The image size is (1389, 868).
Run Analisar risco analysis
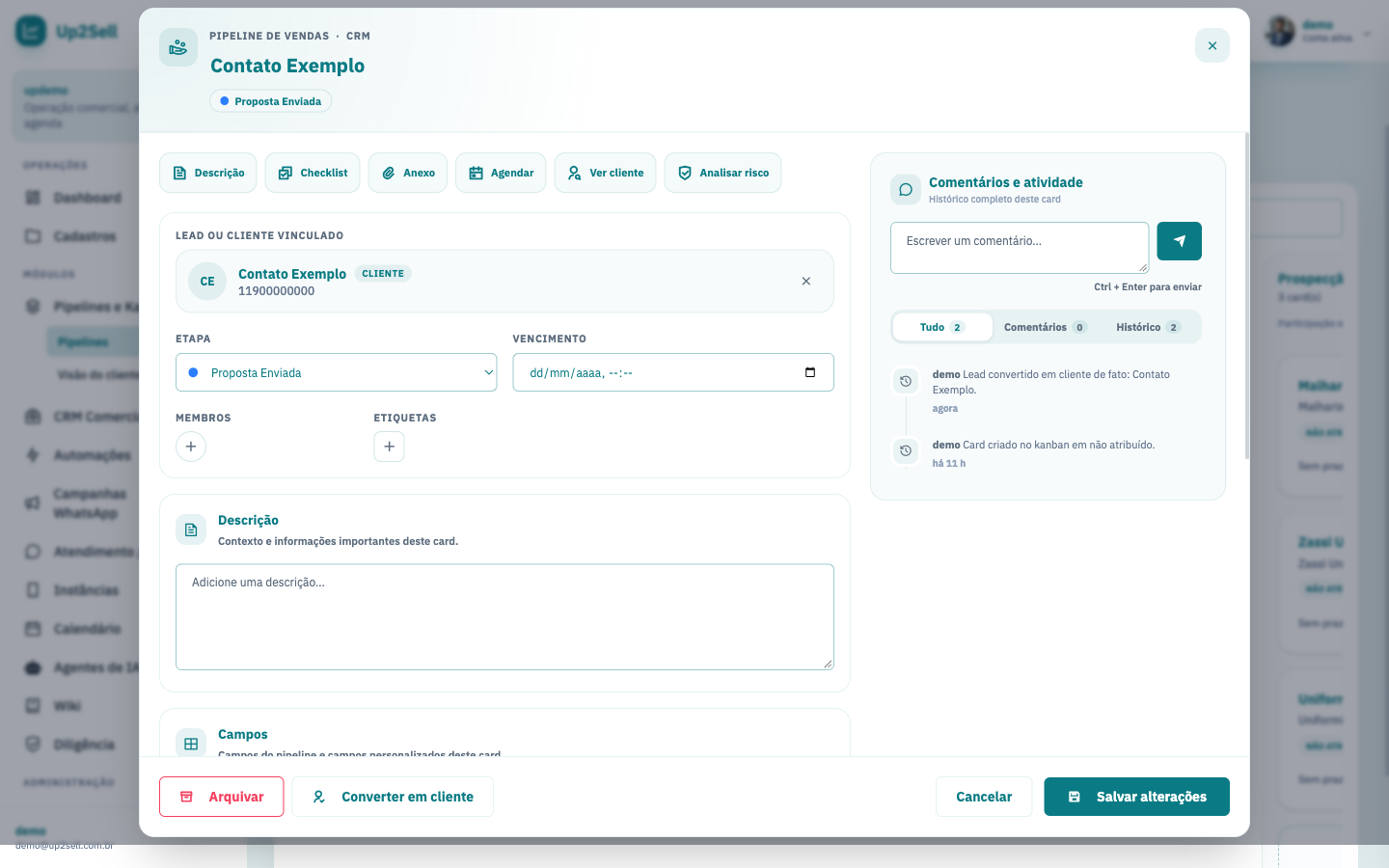click(723, 173)
